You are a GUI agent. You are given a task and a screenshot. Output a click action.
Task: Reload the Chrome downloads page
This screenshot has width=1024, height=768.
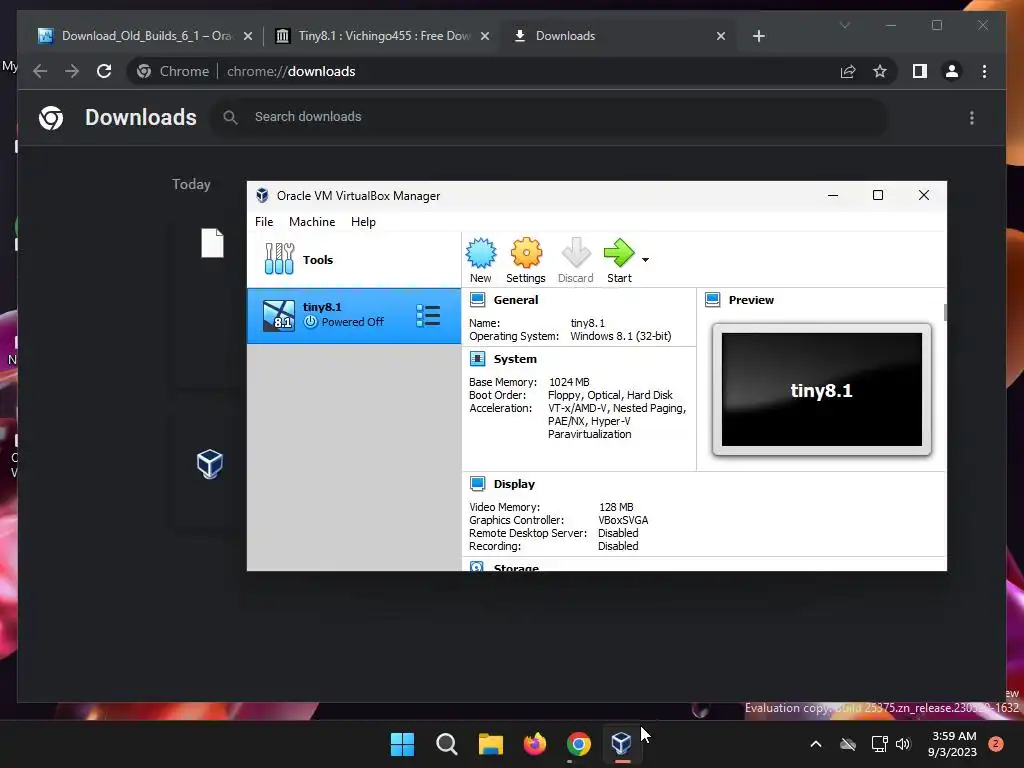[x=104, y=71]
